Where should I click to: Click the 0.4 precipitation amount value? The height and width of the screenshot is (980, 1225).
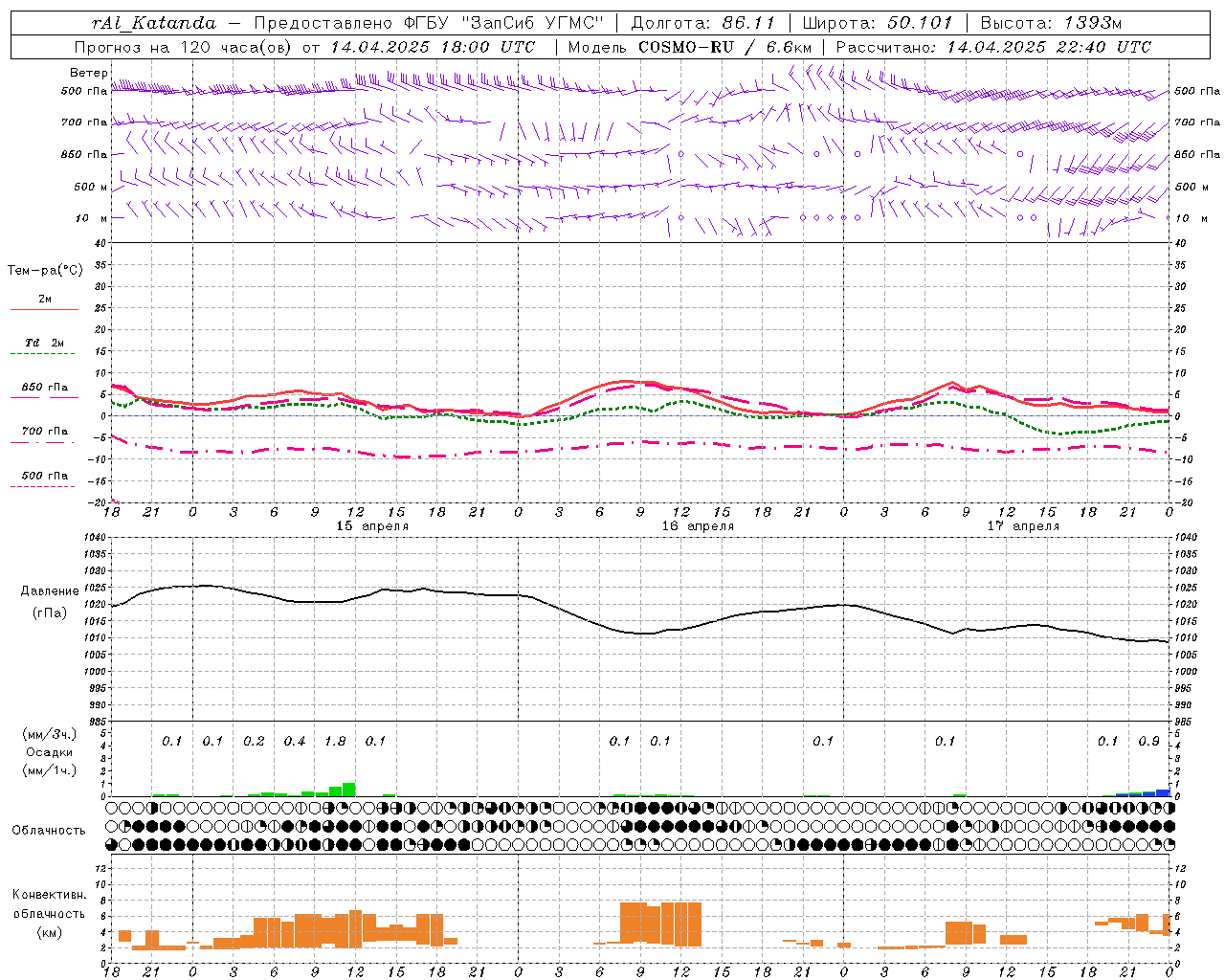(x=295, y=741)
